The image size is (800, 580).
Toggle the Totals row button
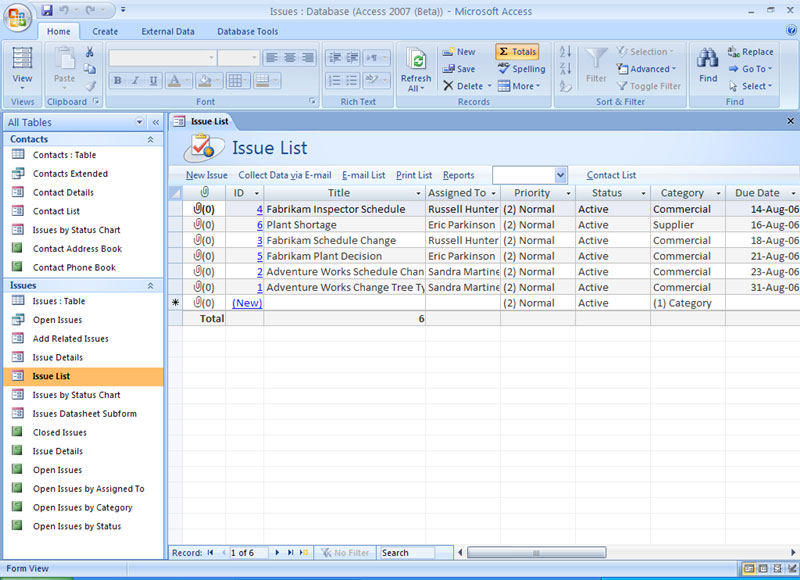coord(517,52)
